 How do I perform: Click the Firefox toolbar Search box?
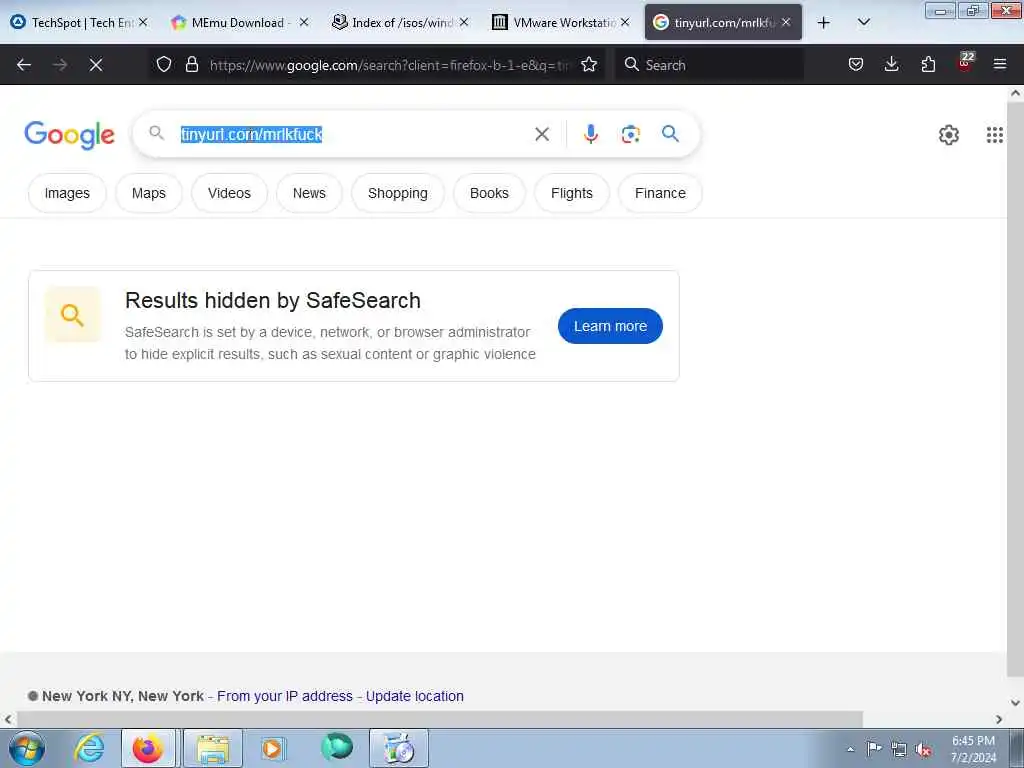tap(709, 65)
